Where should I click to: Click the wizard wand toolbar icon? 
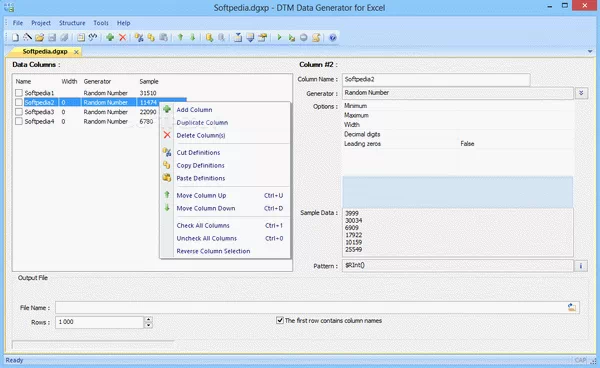point(27,37)
